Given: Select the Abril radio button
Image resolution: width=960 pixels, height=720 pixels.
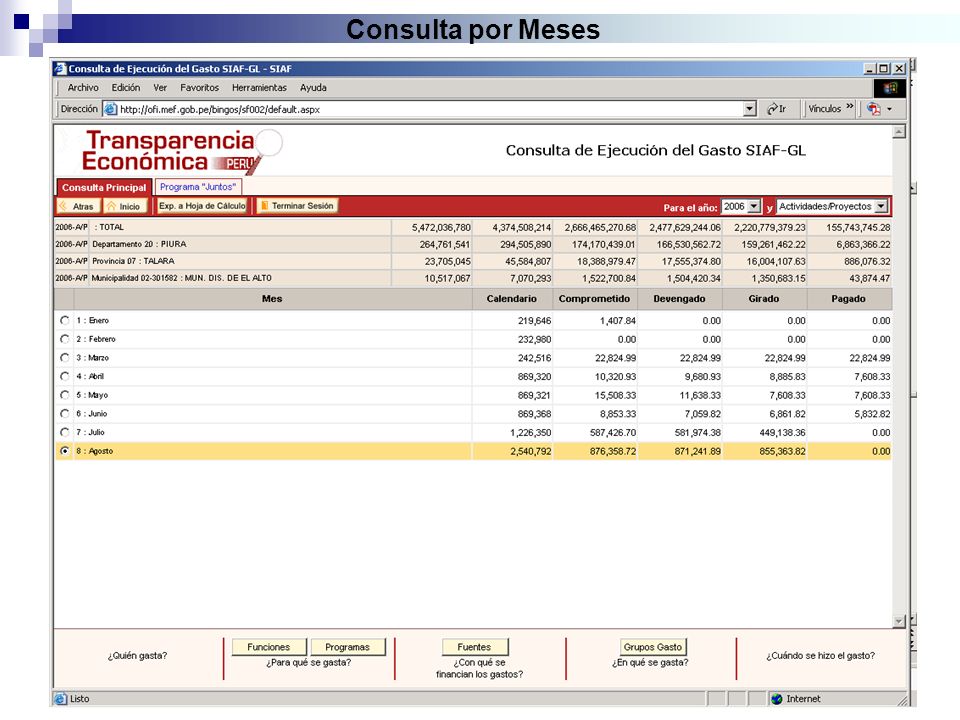Looking at the screenshot, I should coord(64,376).
